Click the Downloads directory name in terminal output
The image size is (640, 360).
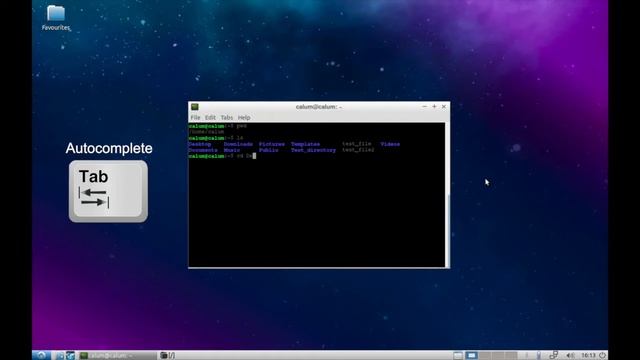[x=238, y=144]
